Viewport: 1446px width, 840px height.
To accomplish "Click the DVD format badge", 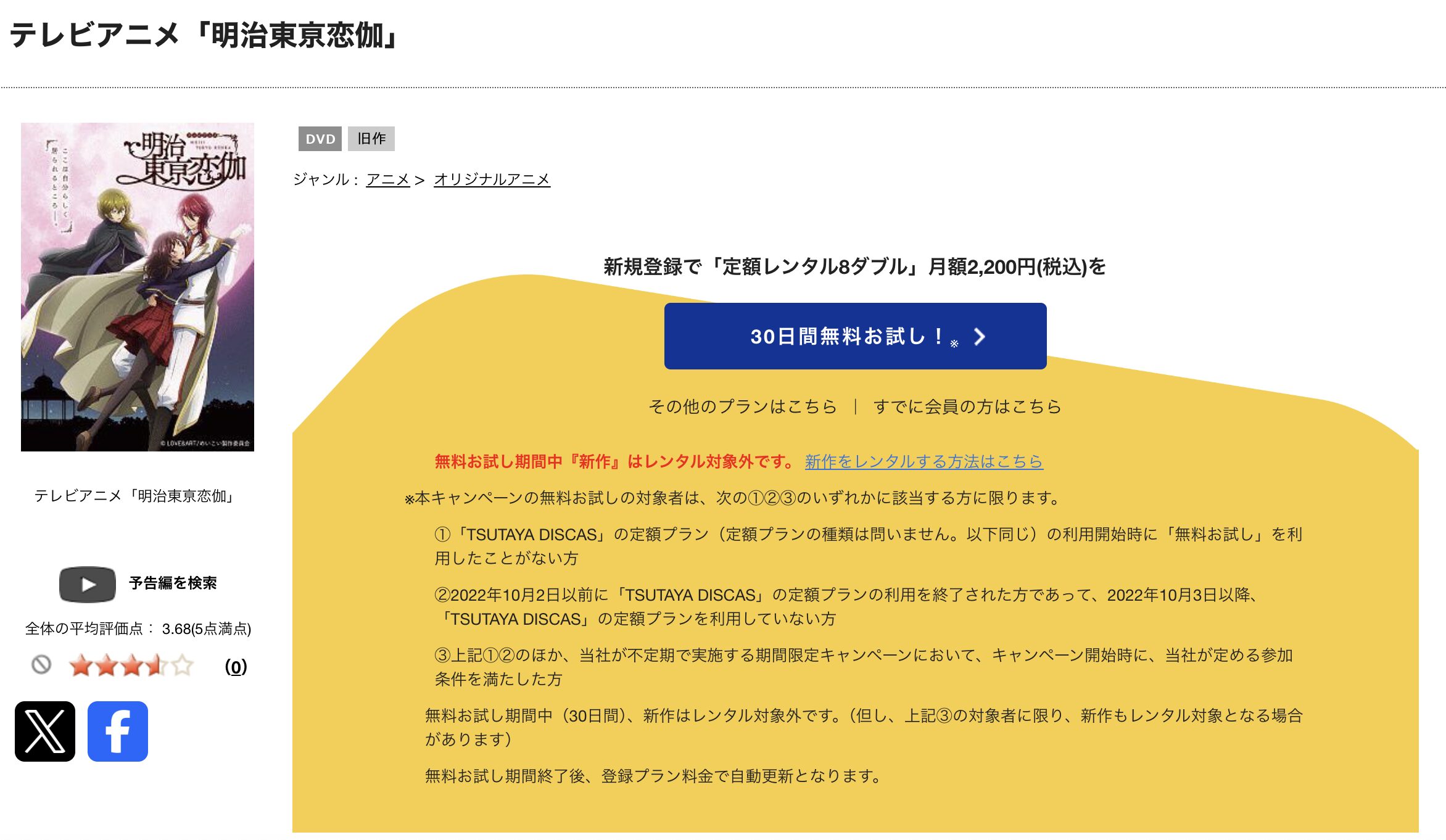I will [320, 139].
